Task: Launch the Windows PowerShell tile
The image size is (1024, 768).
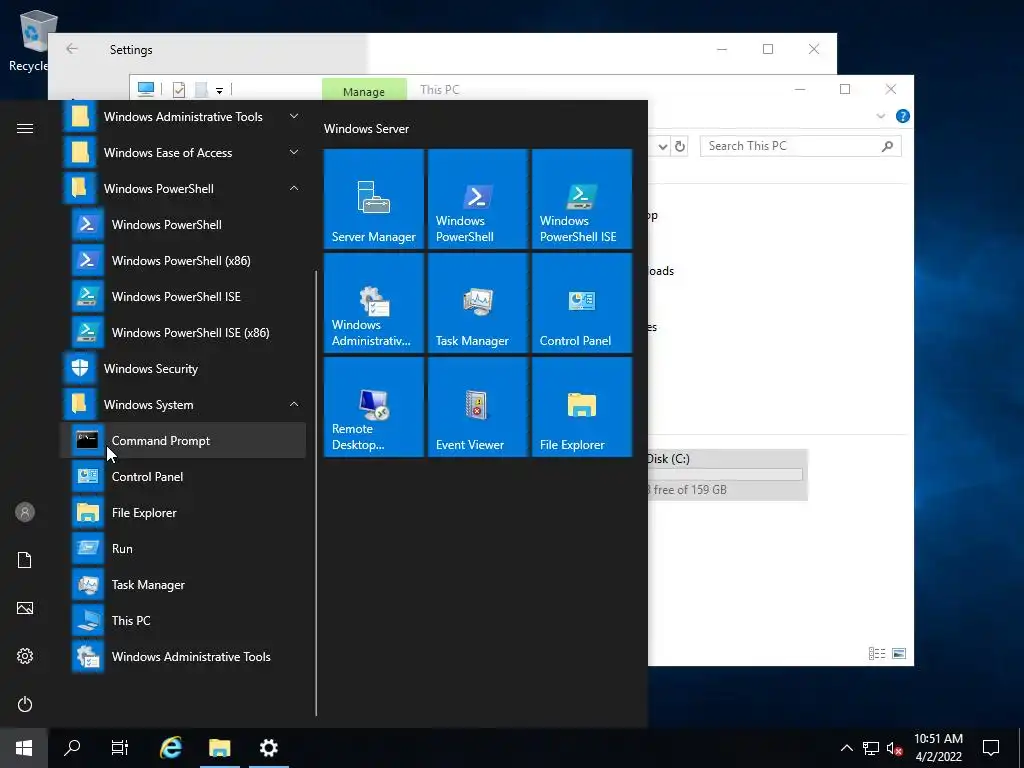Action: tap(477, 199)
